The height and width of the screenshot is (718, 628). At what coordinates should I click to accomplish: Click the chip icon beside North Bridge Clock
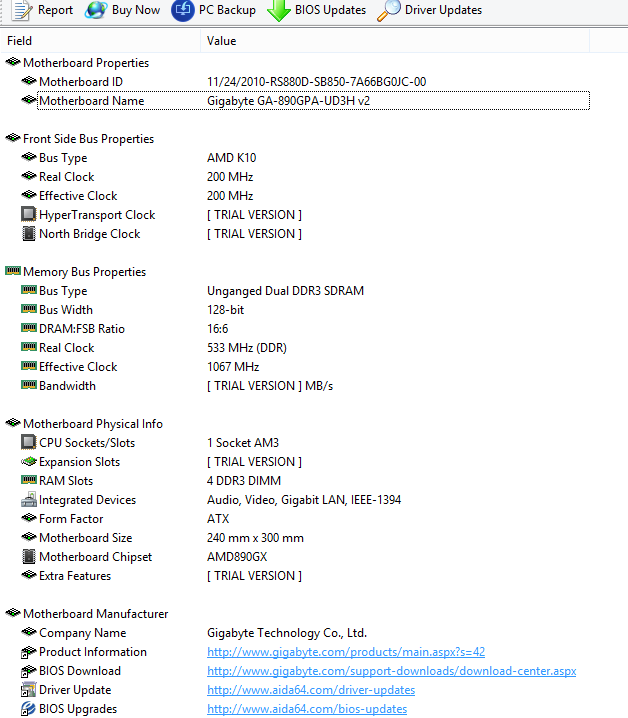[28, 234]
